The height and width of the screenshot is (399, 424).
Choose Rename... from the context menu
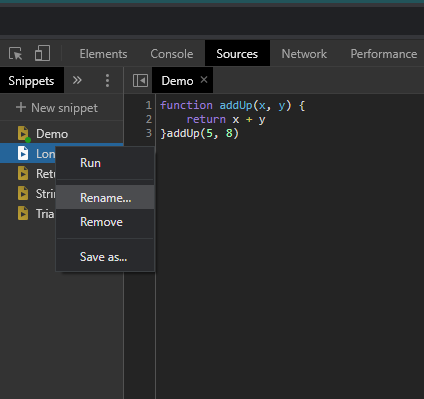(105, 198)
